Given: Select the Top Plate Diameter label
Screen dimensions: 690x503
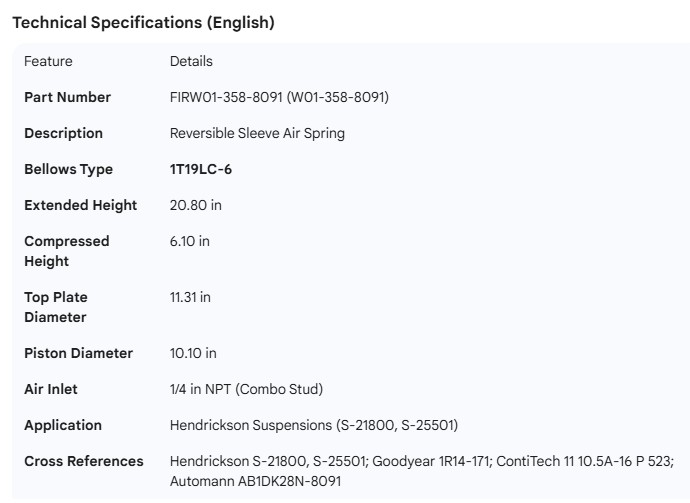Looking at the screenshot, I should [x=56, y=307].
